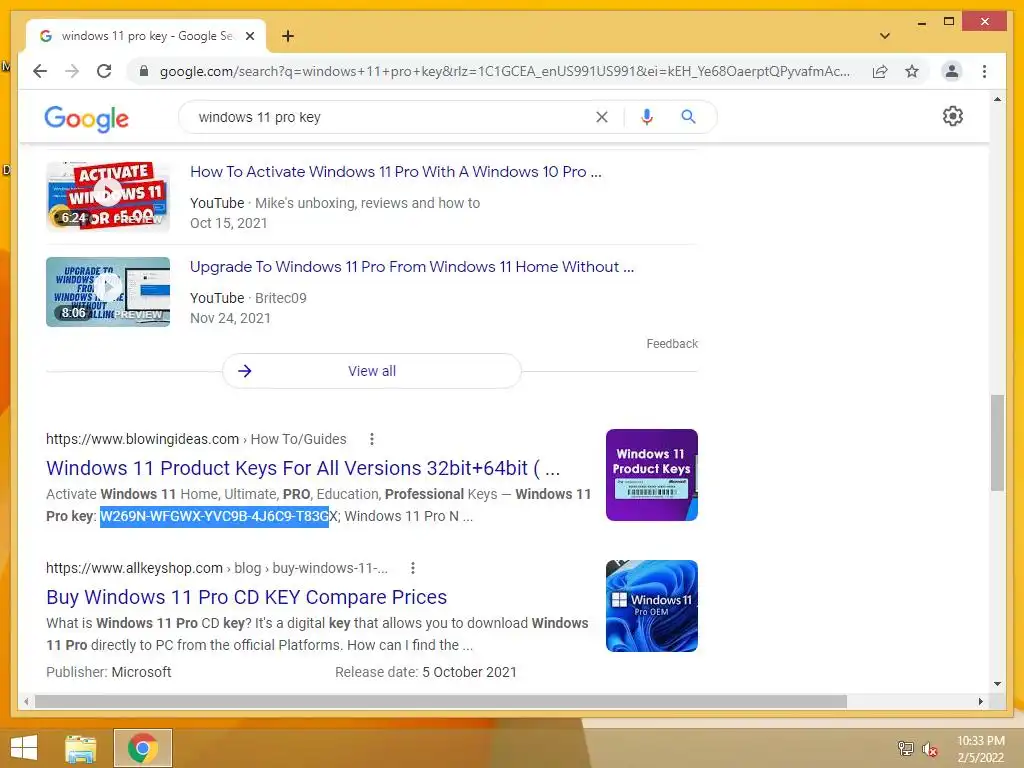Viewport: 1024px width, 768px height.
Task: Open File Explorer from the taskbar
Action: [80, 748]
